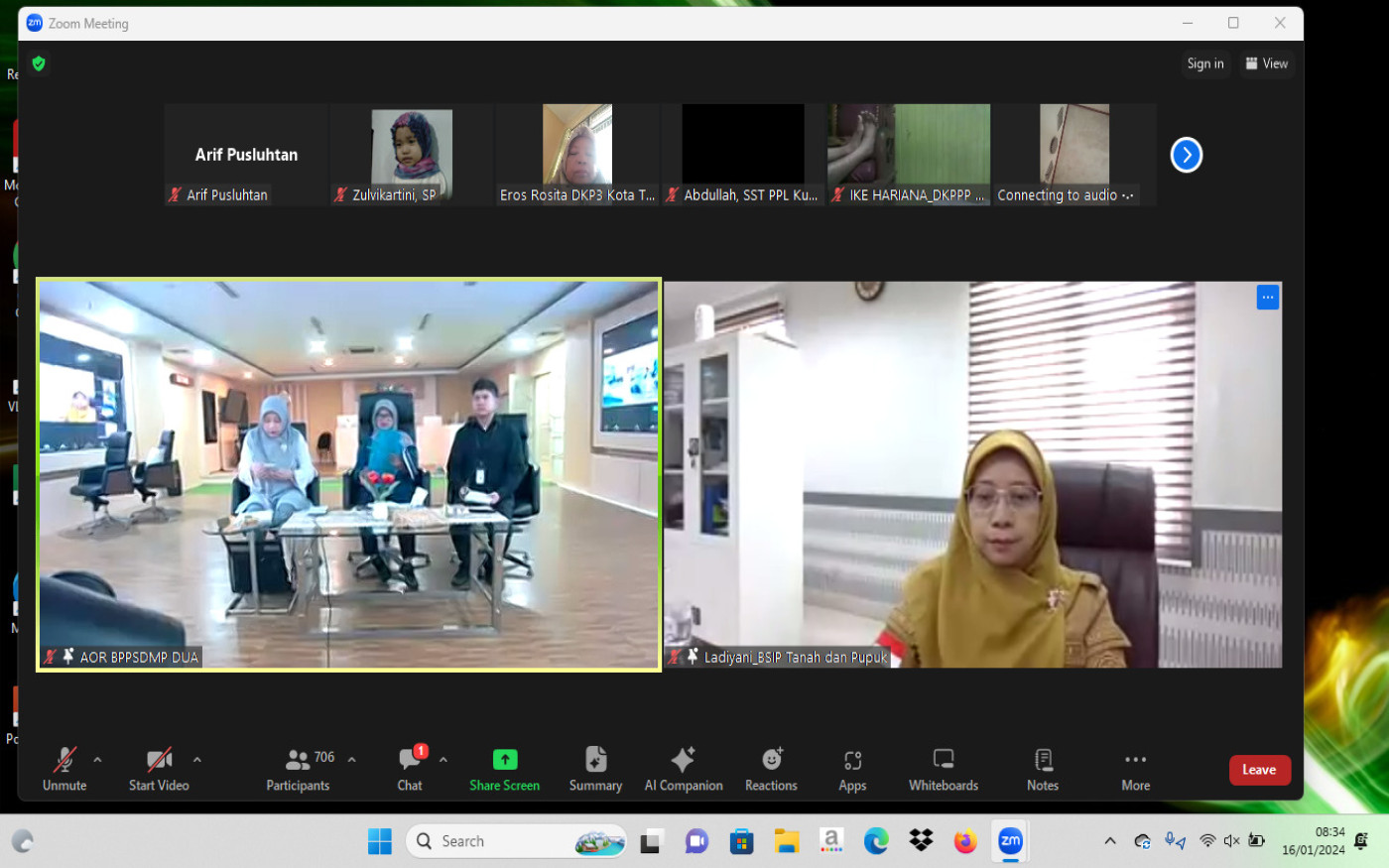
Task: Open Reactions menu
Action: pyautogui.click(x=771, y=769)
